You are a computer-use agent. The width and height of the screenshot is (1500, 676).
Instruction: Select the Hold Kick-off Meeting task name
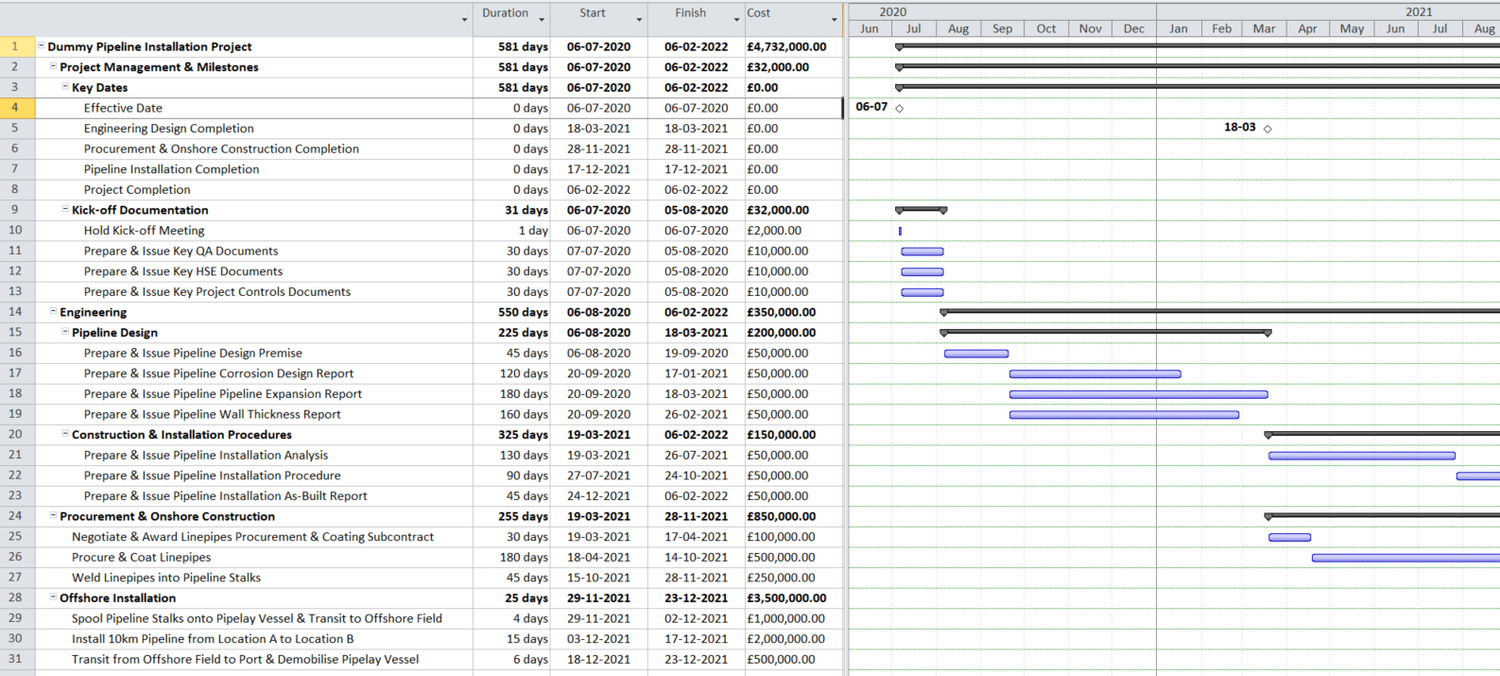coord(142,230)
